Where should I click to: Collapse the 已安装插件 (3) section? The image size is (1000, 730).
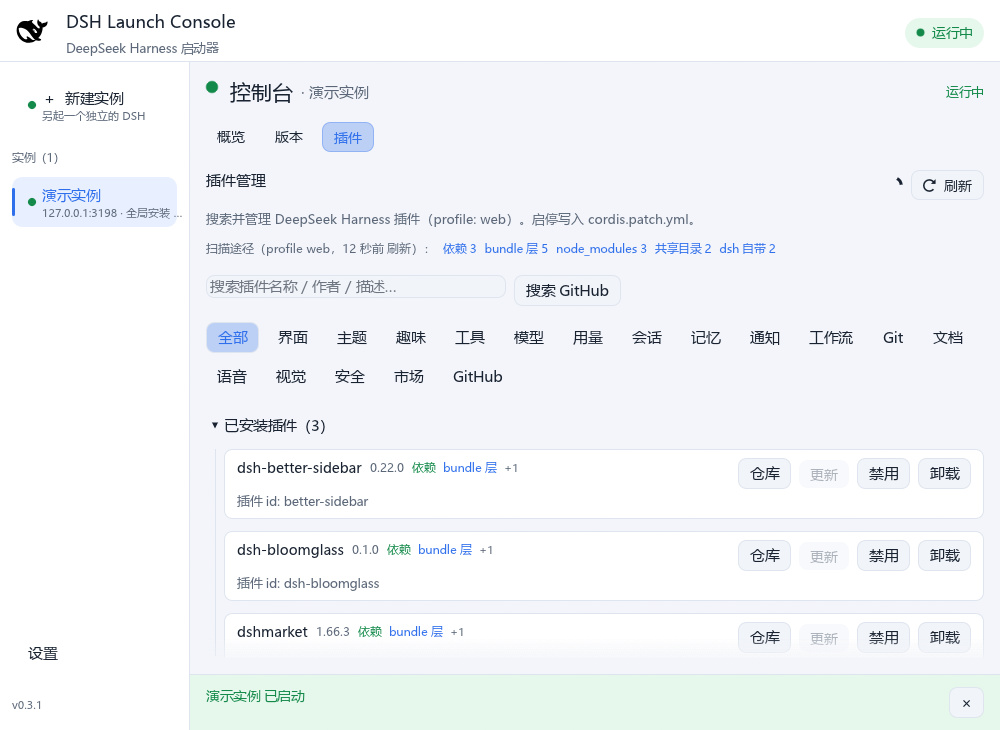click(215, 425)
